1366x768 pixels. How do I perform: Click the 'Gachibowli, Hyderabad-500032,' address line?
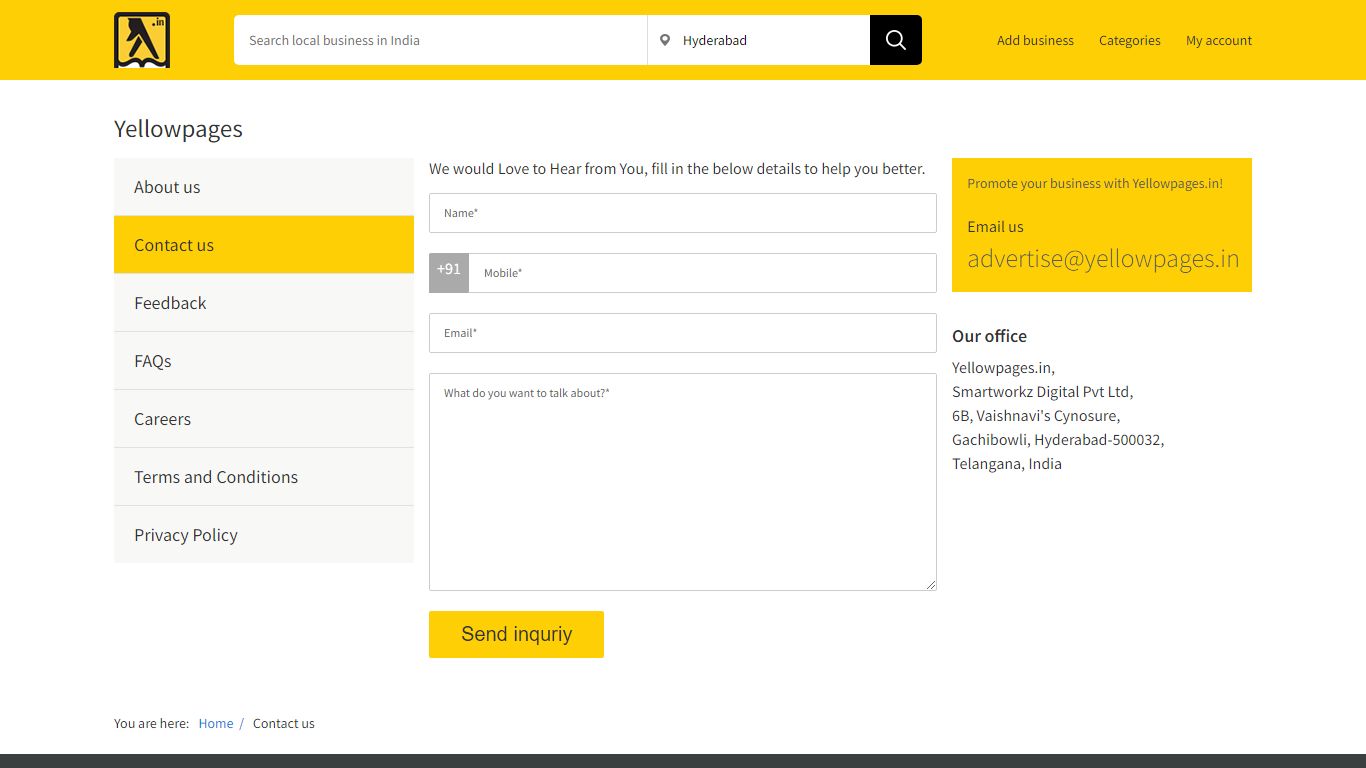(x=1058, y=440)
